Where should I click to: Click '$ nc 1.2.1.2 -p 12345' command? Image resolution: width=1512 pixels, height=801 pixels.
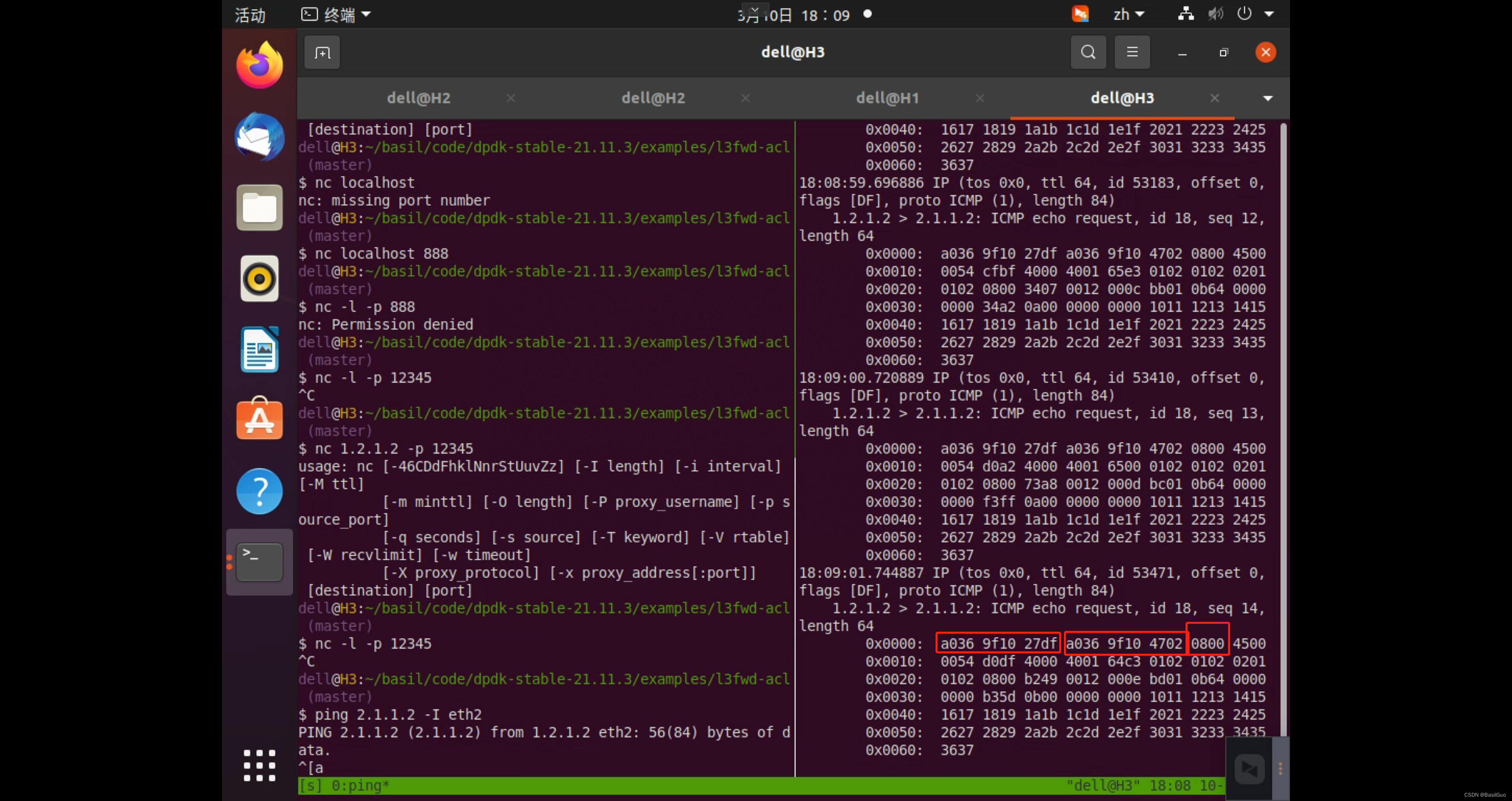[x=385, y=449]
